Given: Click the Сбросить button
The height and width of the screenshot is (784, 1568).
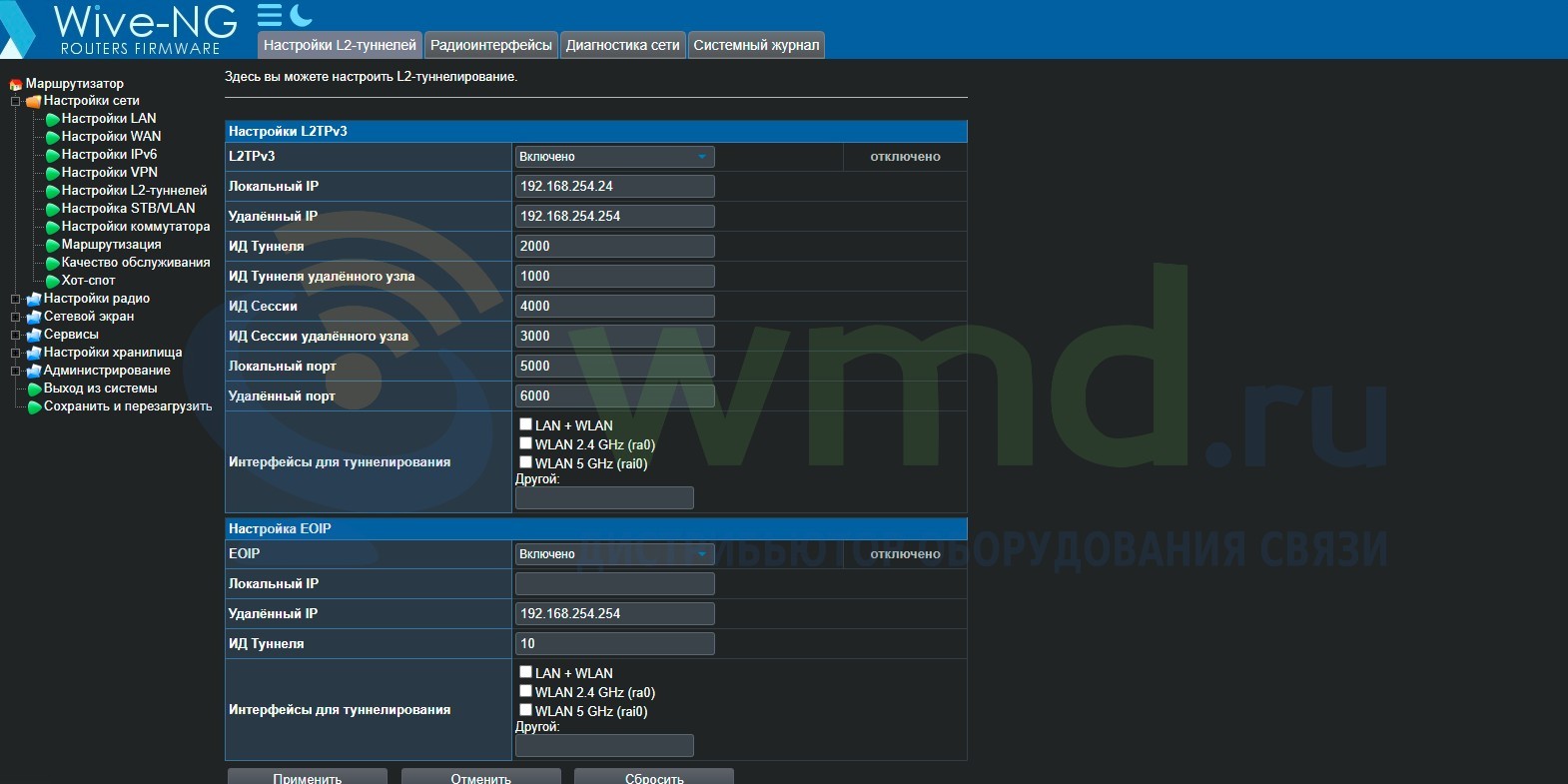Looking at the screenshot, I should [654, 777].
